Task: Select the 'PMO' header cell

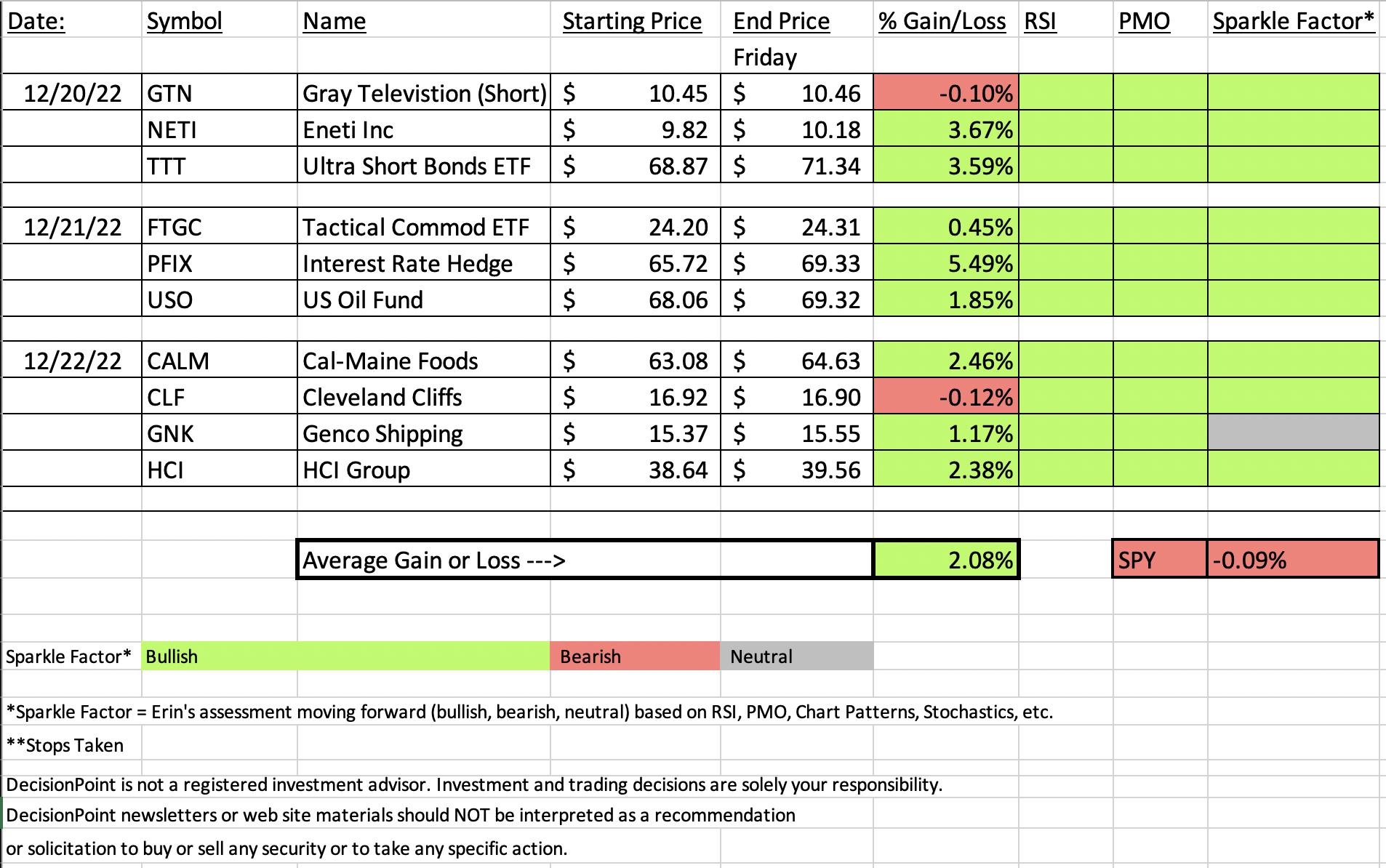Action: (1160, 20)
